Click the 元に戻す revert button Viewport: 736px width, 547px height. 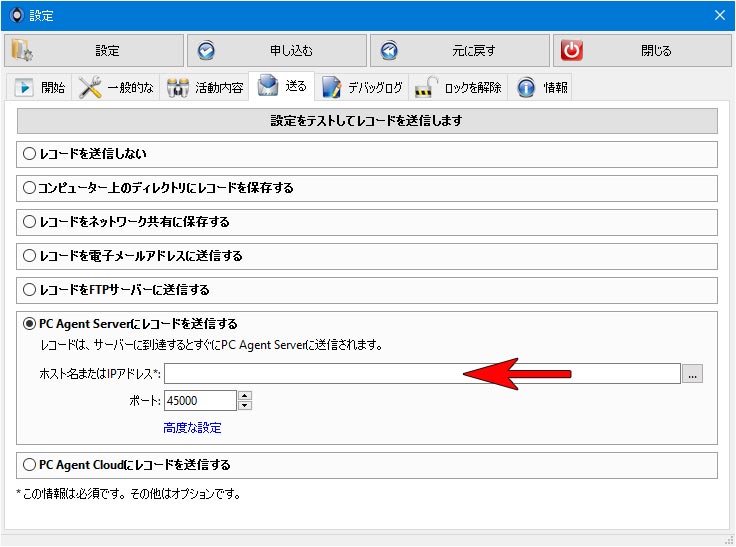460,50
